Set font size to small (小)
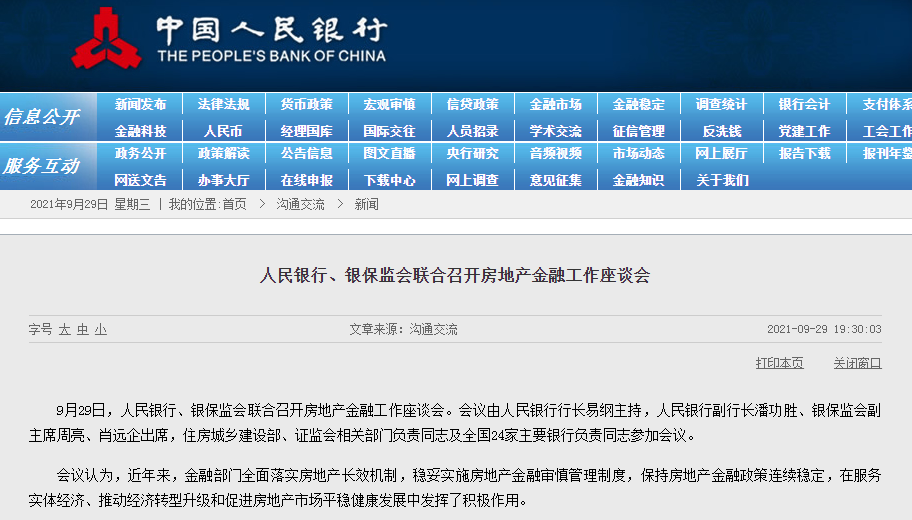 pos(101,330)
